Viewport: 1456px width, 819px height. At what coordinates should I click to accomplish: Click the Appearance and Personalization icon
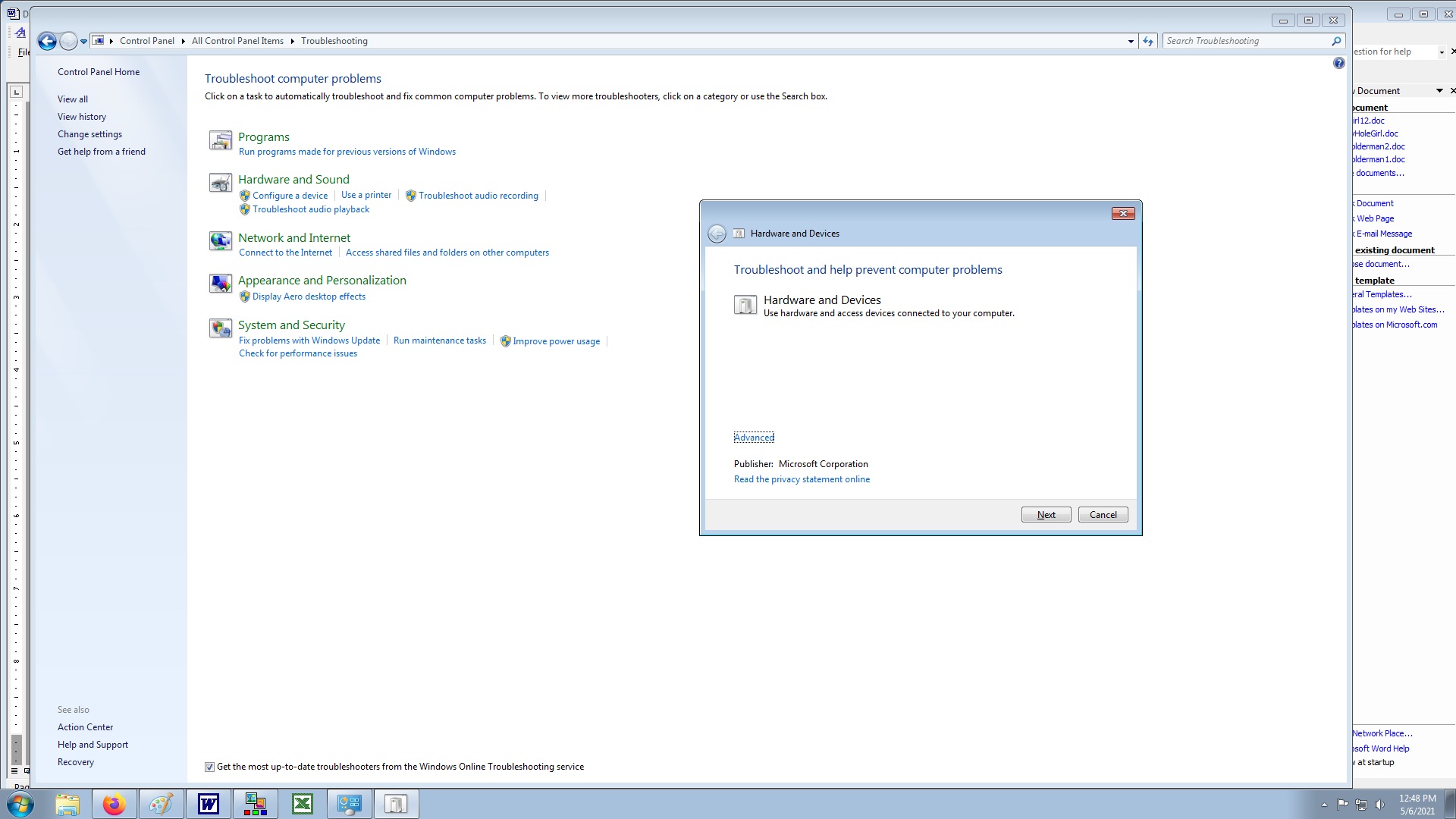pyautogui.click(x=221, y=284)
